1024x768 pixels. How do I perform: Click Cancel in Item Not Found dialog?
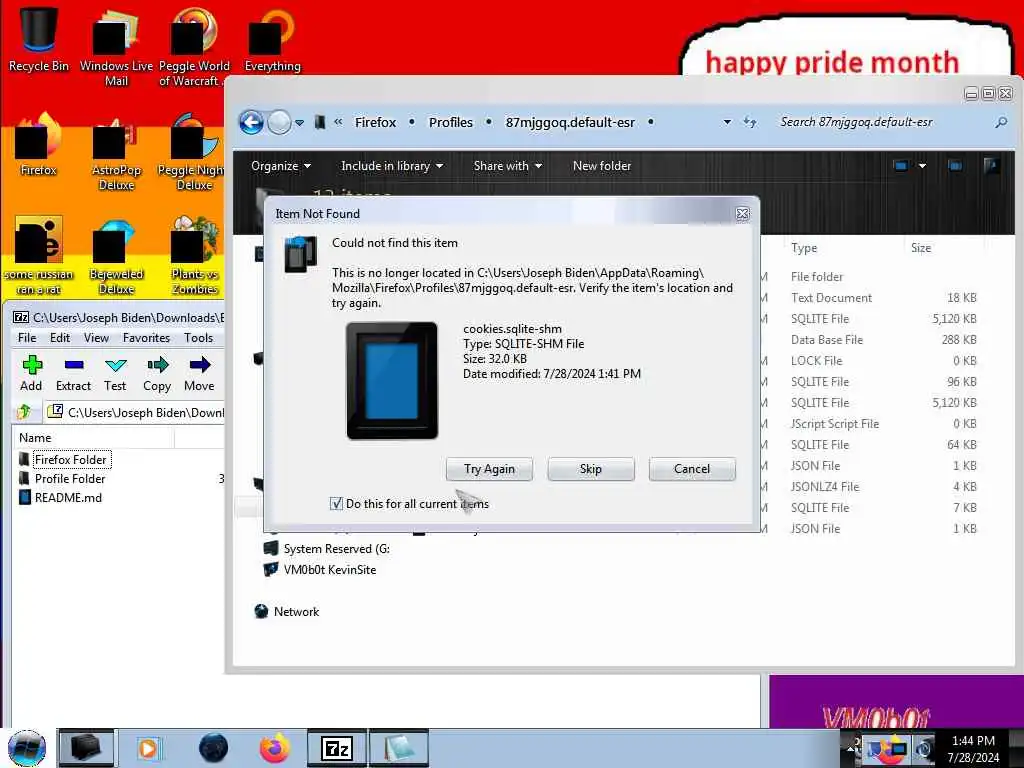(x=692, y=469)
